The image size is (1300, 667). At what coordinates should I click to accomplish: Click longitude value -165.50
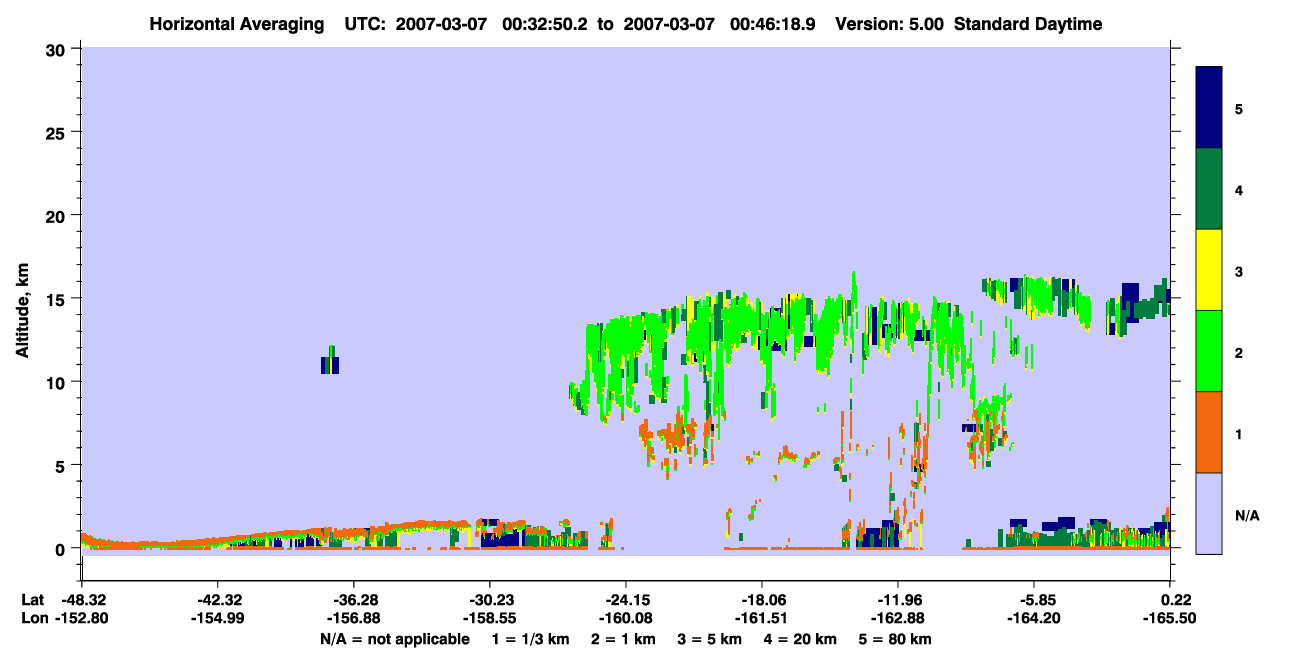point(1171,617)
